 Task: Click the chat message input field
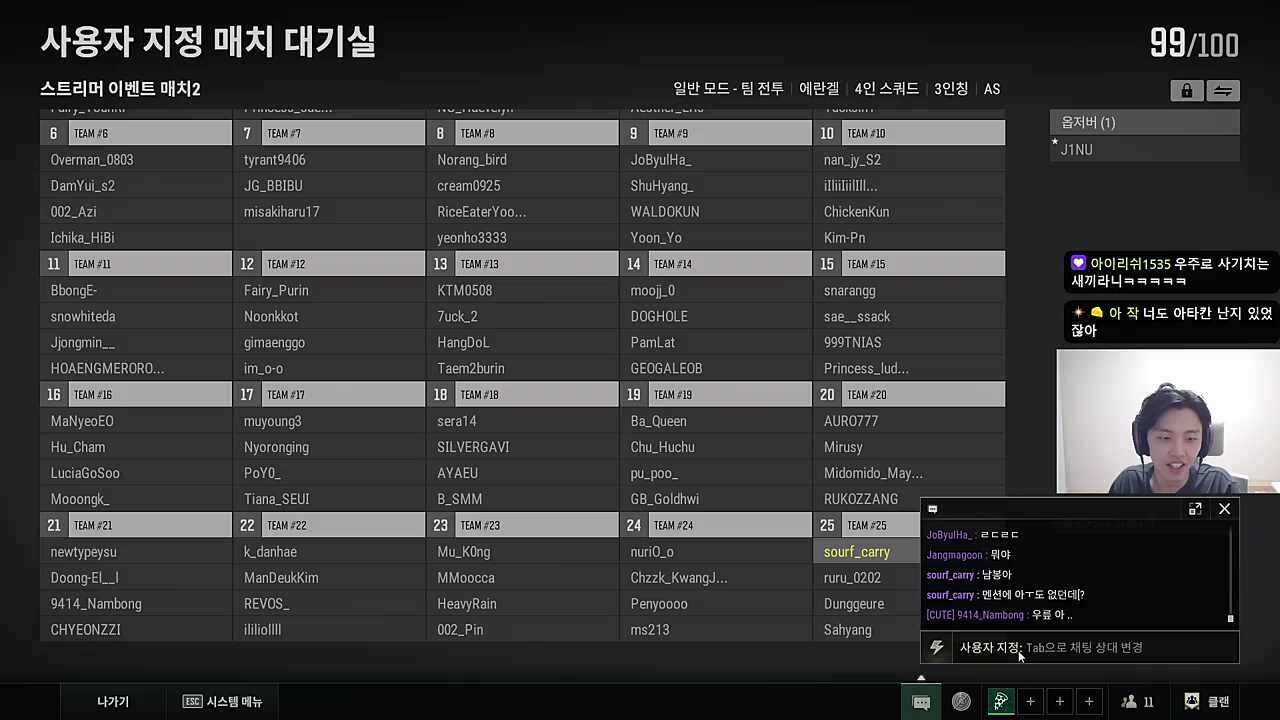click(x=1120, y=648)
